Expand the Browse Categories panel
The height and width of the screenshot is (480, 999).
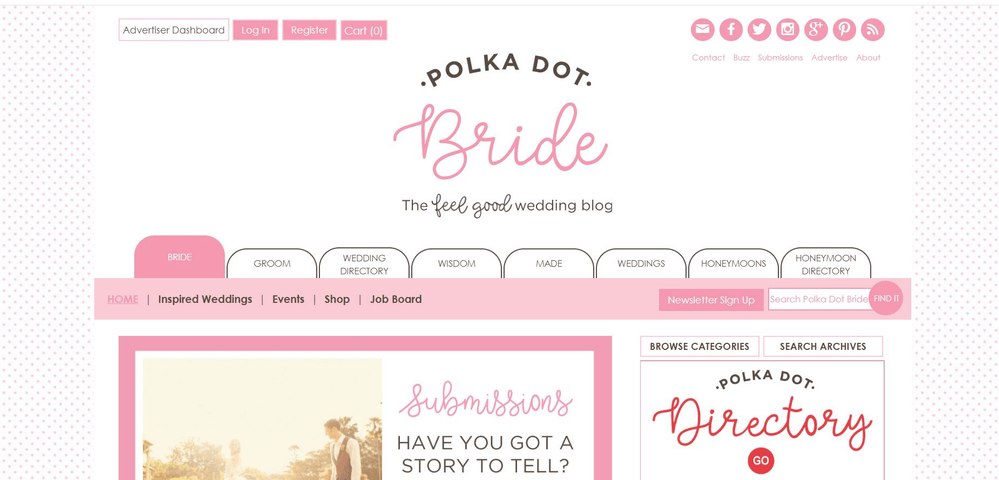click(x=700, y=346)
